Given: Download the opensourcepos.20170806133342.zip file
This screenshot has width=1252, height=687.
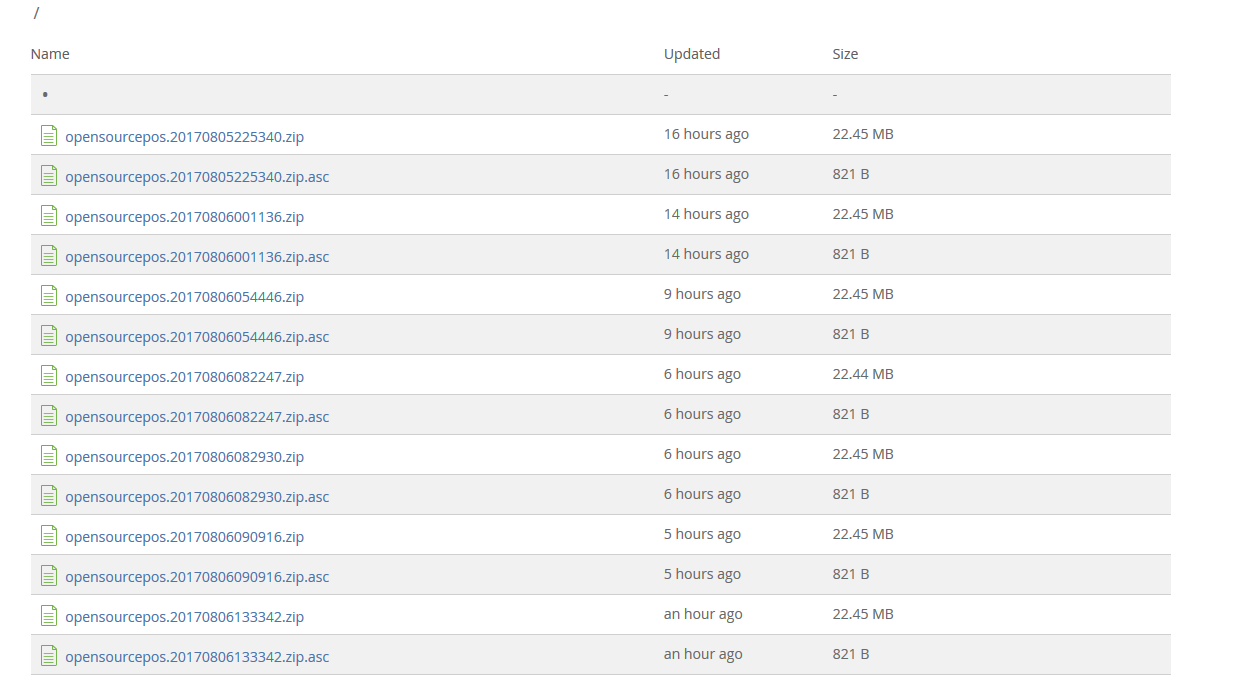Looking at the screenshot, I should coord(184,617).
